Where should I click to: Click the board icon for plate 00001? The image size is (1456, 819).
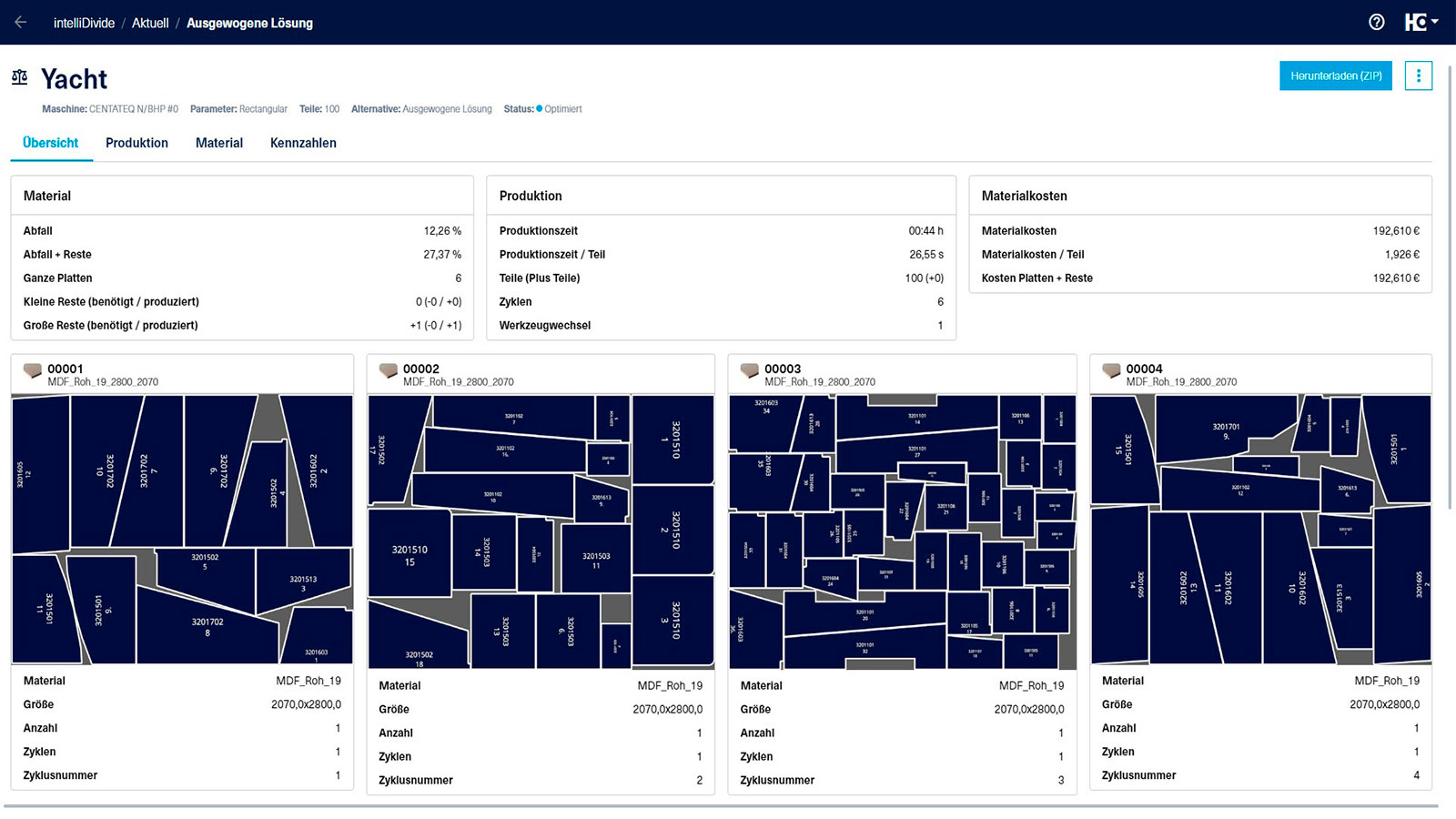33,371
